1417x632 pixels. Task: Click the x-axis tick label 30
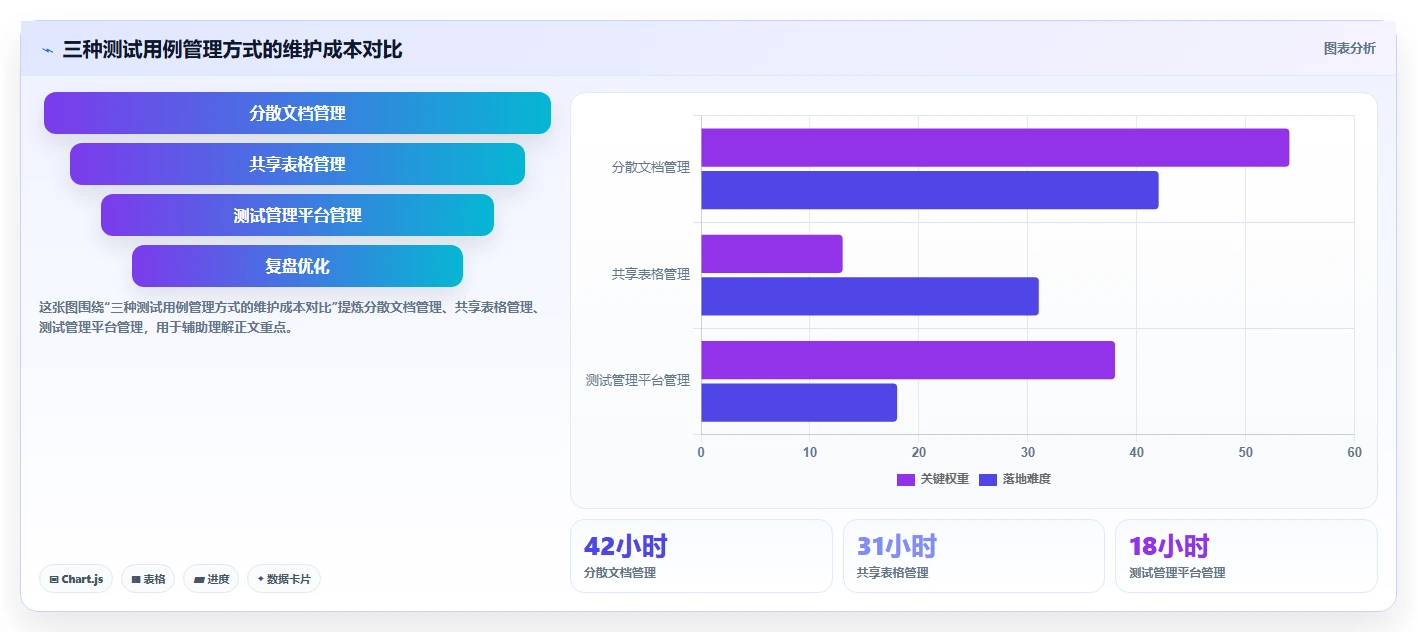[1028, 453]
